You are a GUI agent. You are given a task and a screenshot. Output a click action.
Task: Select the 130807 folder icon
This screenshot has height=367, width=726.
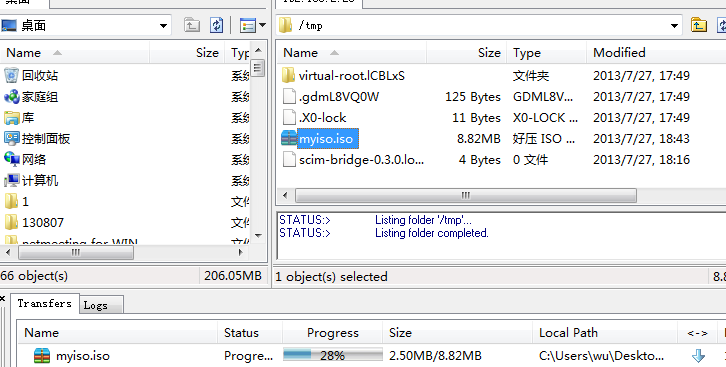(11, 222)
